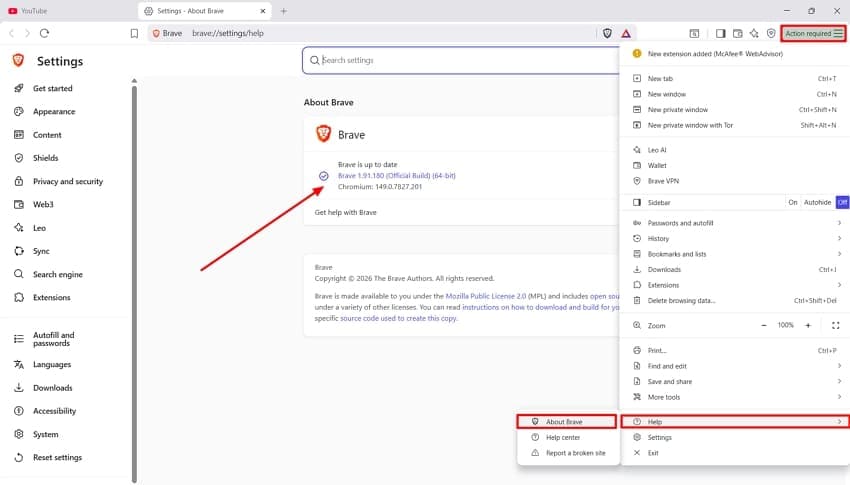Screen dimensions: 850x485
Task: Open the Action required main menu button
Action: tap(813, 34)
